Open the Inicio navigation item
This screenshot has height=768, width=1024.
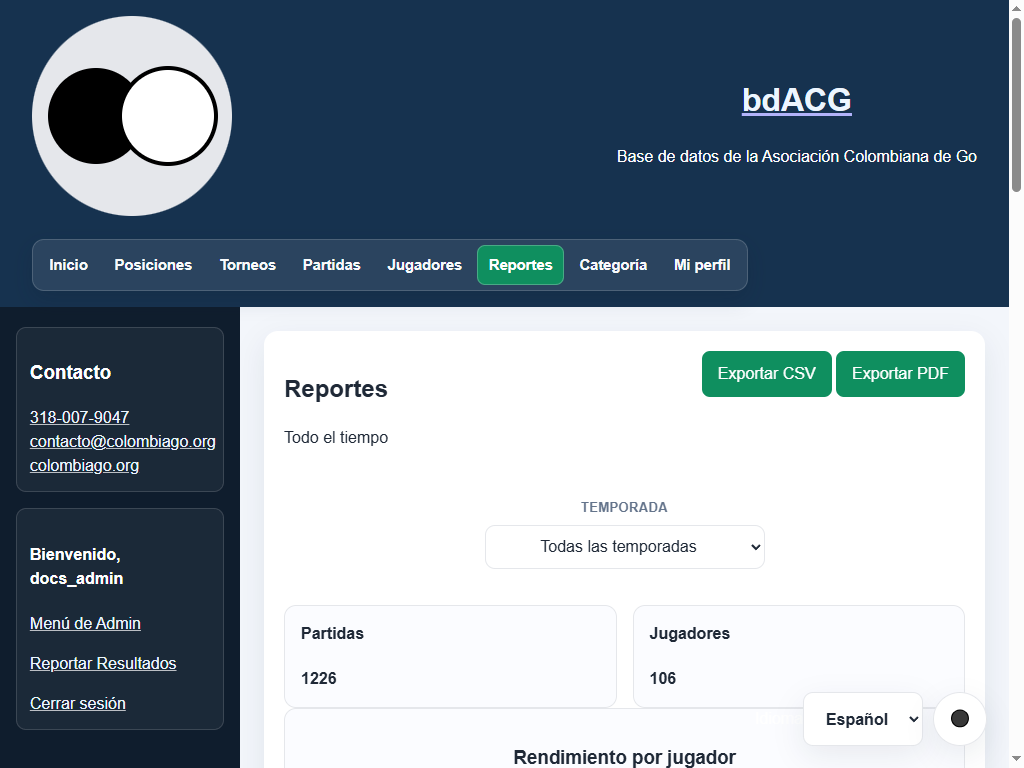coord(69,265)
